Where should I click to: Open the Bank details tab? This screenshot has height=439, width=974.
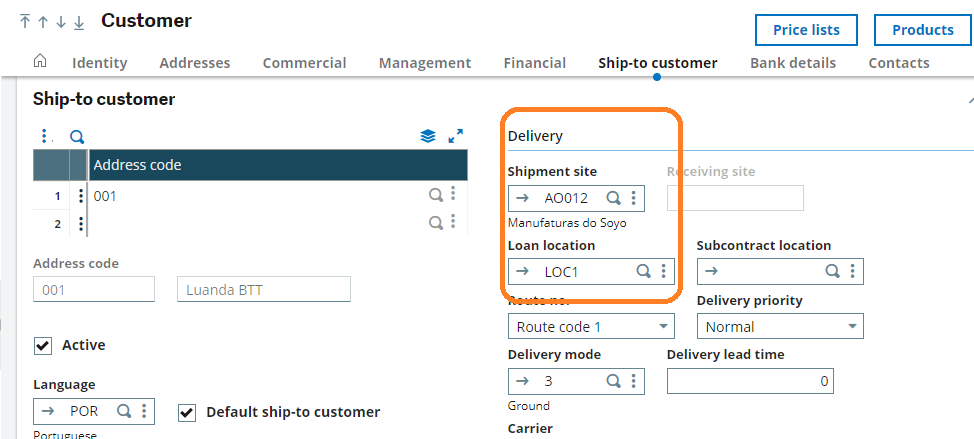tap(792, 63)
